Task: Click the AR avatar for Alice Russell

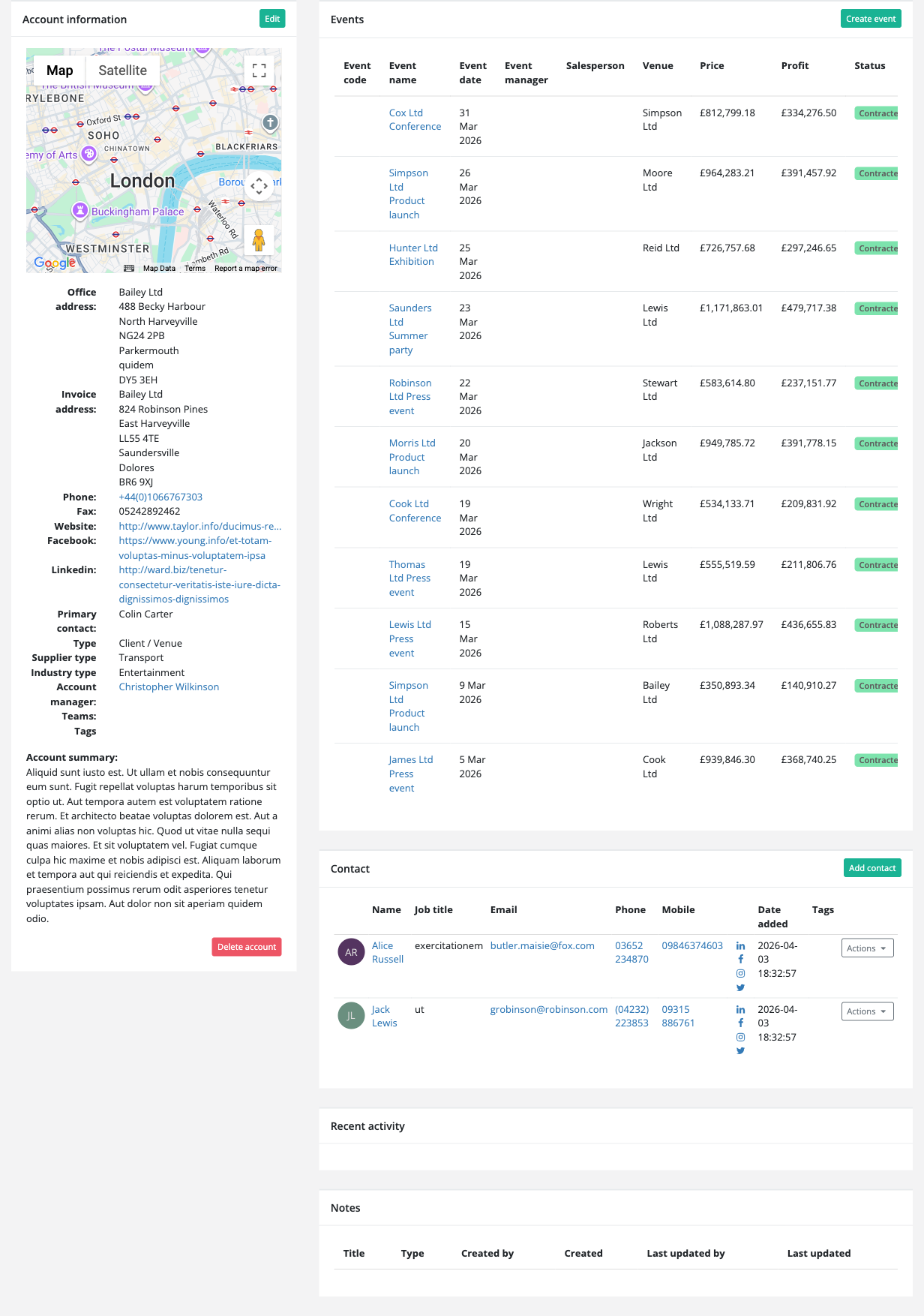Action: tap(351, 952)
